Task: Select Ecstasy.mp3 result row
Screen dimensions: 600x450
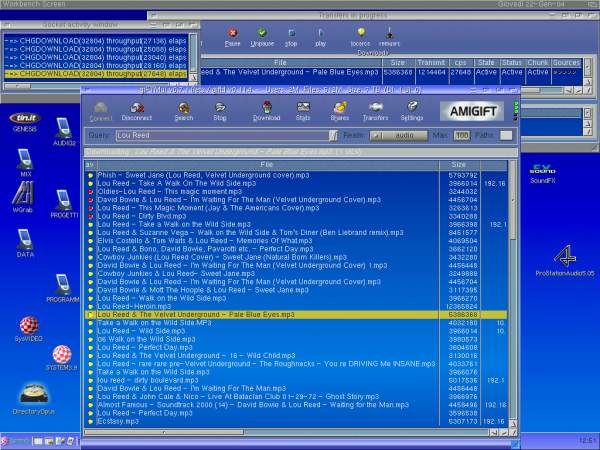Action: (296, 421)
